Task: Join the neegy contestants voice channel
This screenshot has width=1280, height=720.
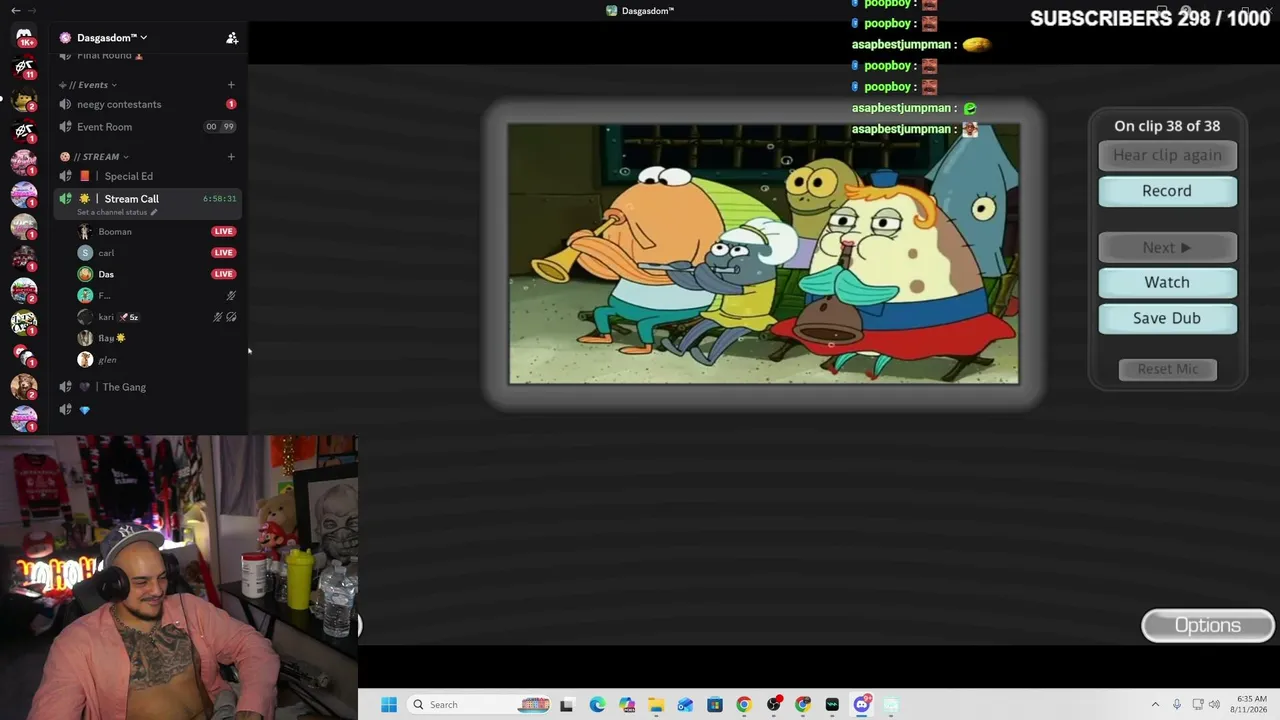Action: tap(148, 105)
